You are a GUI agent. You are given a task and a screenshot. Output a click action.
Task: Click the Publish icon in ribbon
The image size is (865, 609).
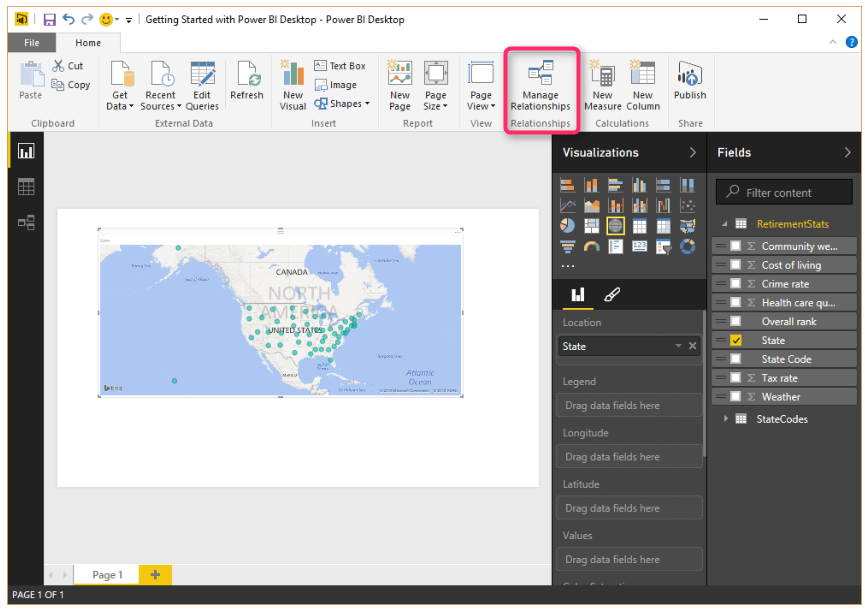[689, 75]
